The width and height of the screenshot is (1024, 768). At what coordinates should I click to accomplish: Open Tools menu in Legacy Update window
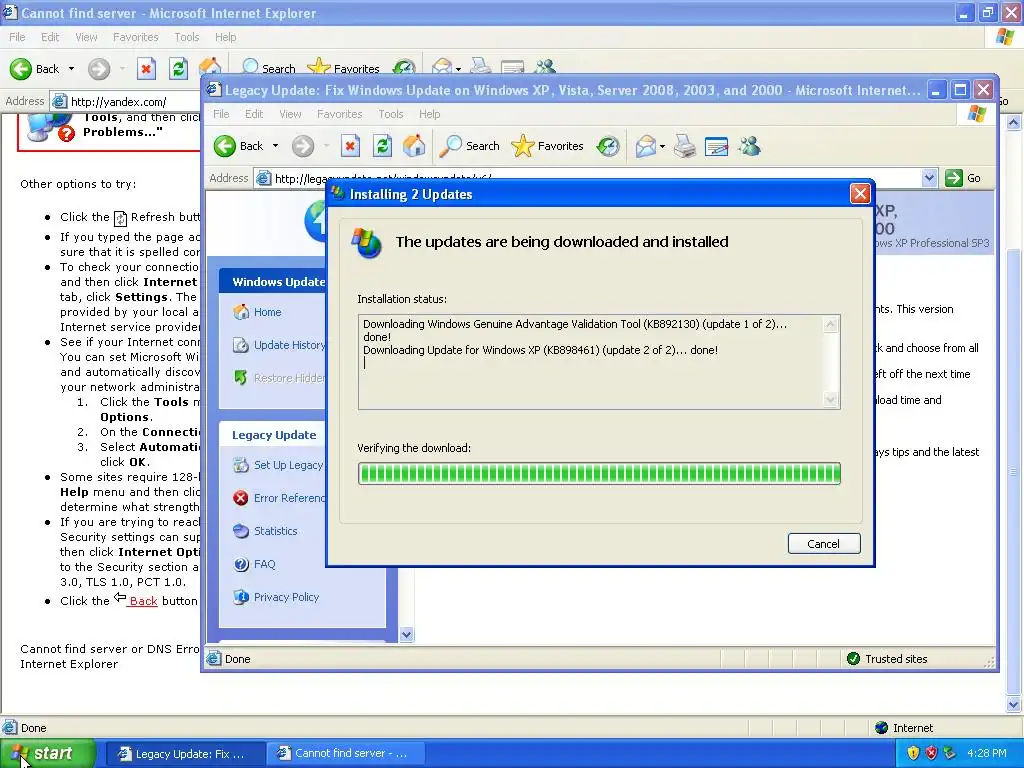(391, 114)
